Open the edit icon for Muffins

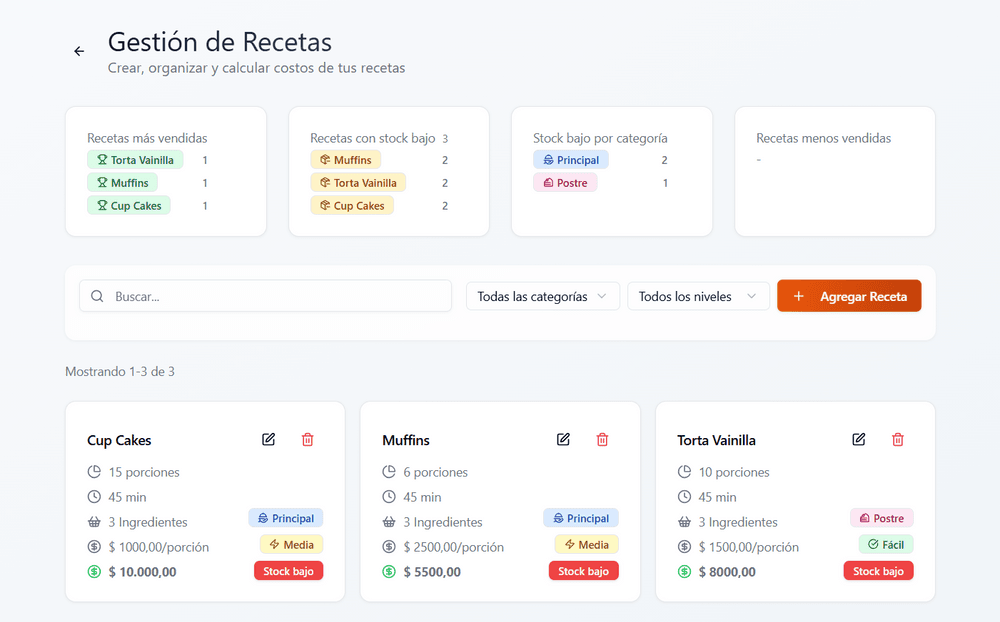point(563,440)
